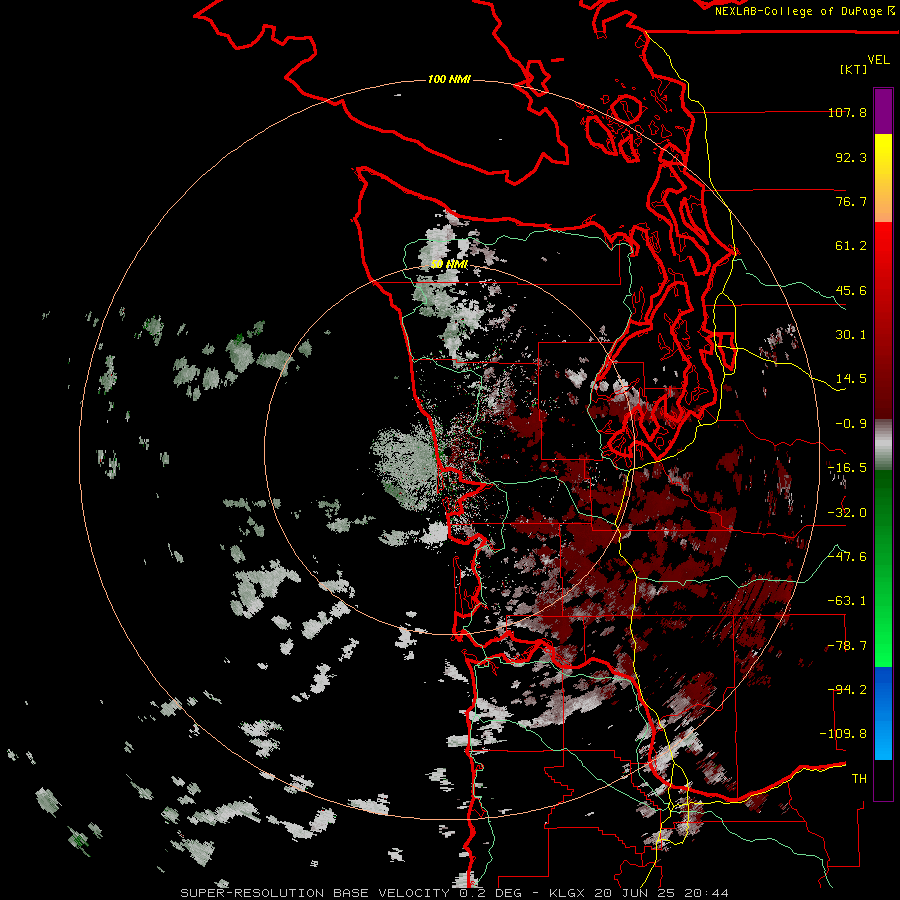The width and height of the screenshot is (900, 900).
Task: Click the -109.8 legend value
Action: click(x=843, y=734)
